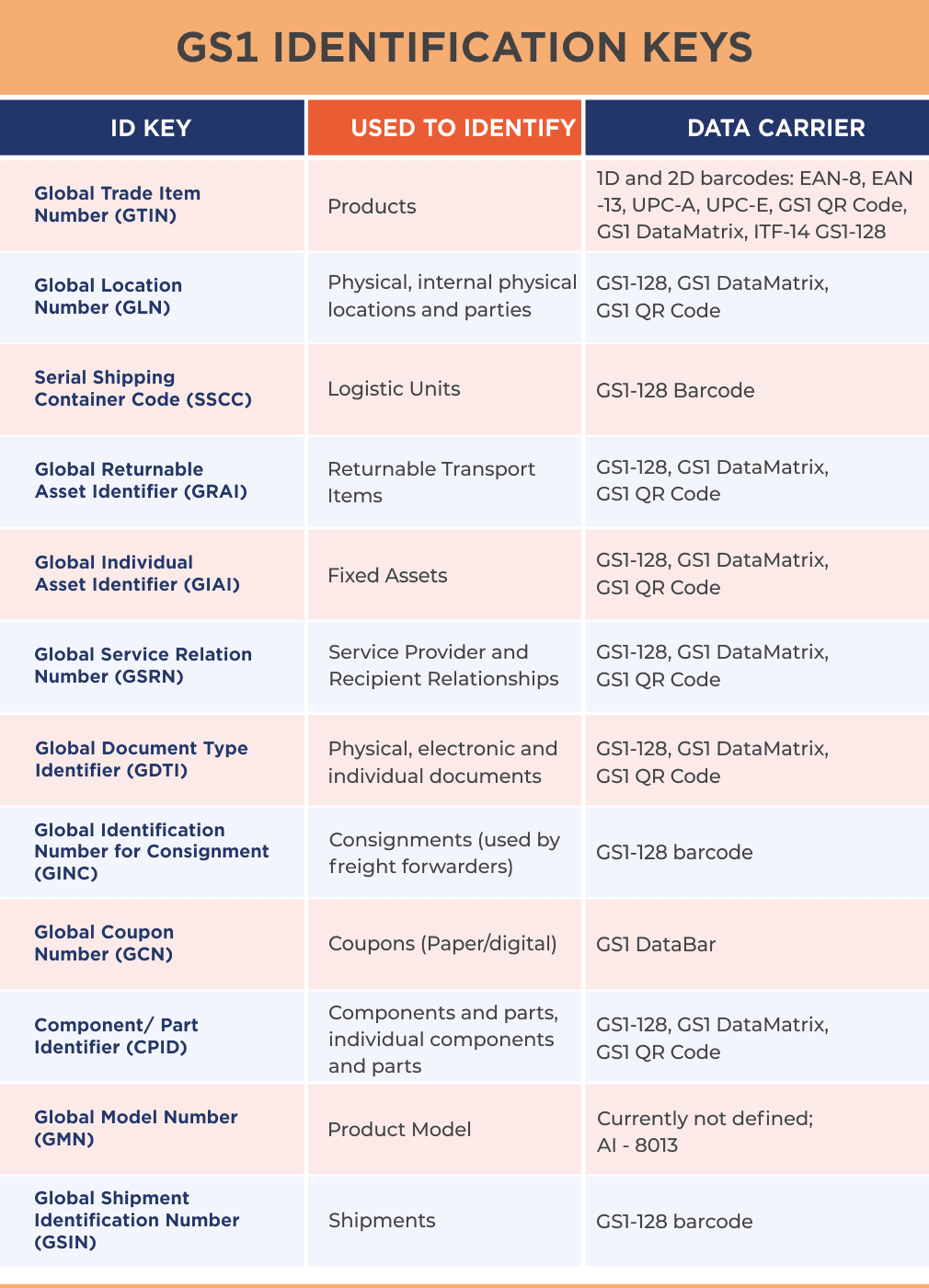Select Global Model Number (GMN) label

point(135,1128)
